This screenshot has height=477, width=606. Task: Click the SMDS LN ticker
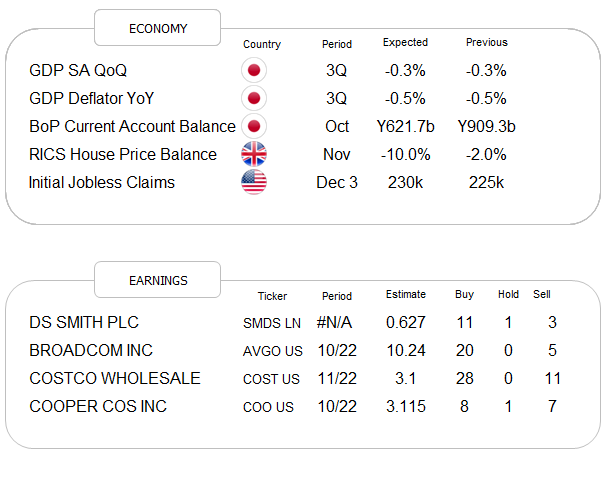[272, 323]
